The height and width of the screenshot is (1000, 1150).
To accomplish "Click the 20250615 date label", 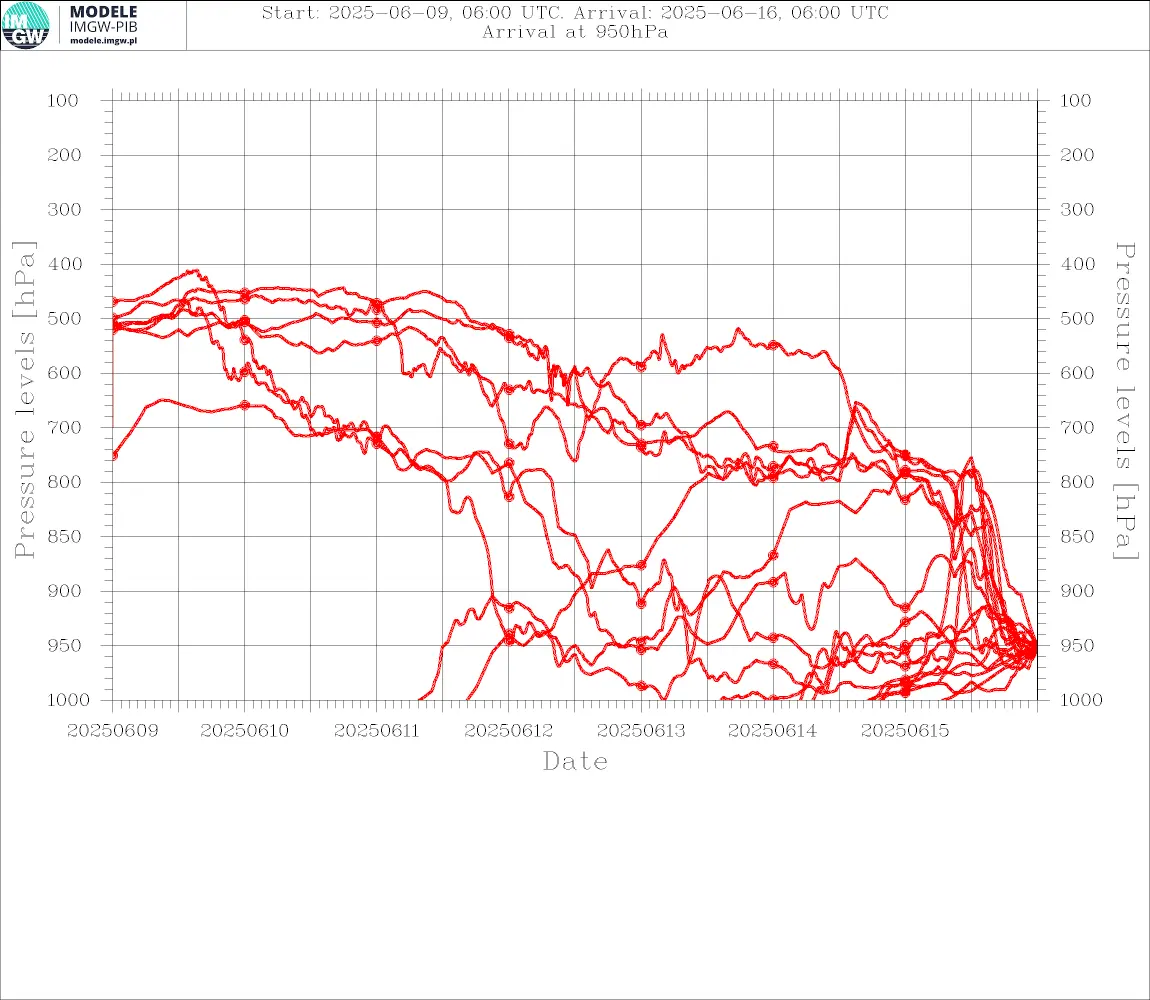I will [x=905, y=731].
